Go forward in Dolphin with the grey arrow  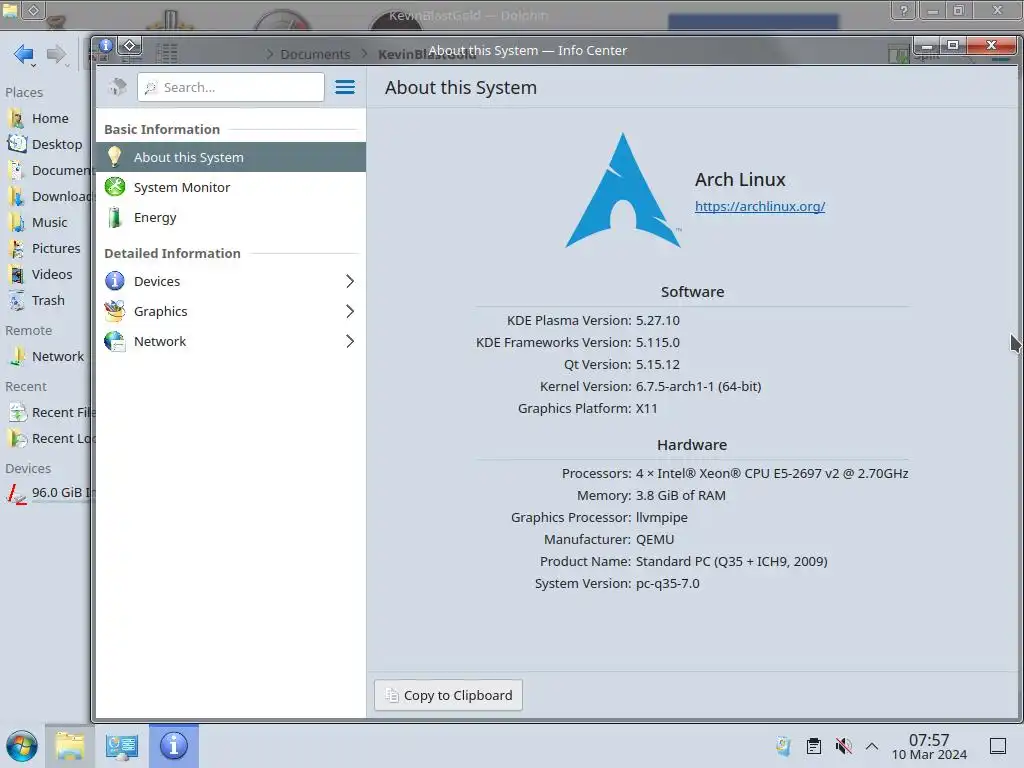57,54
